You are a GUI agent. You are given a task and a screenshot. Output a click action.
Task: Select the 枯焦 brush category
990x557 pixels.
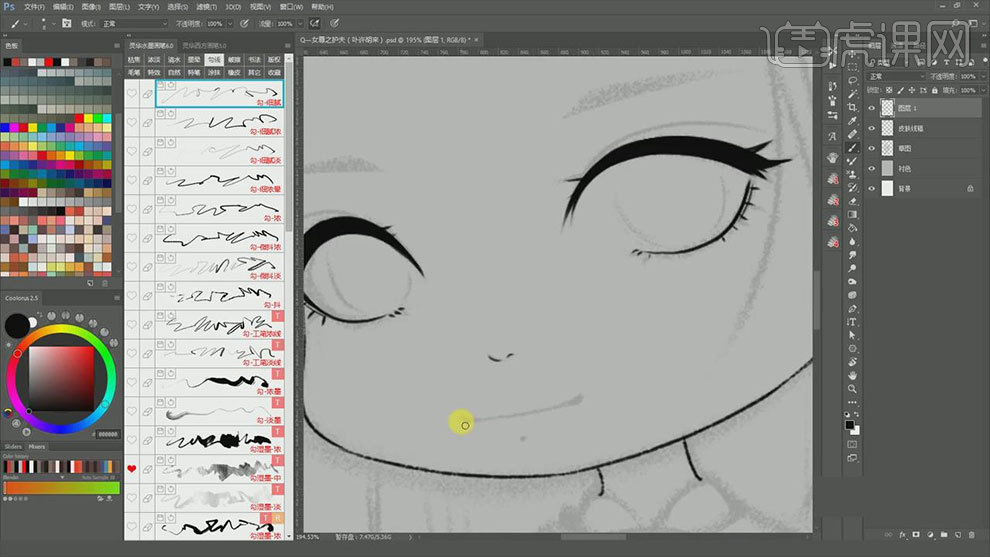134,59
